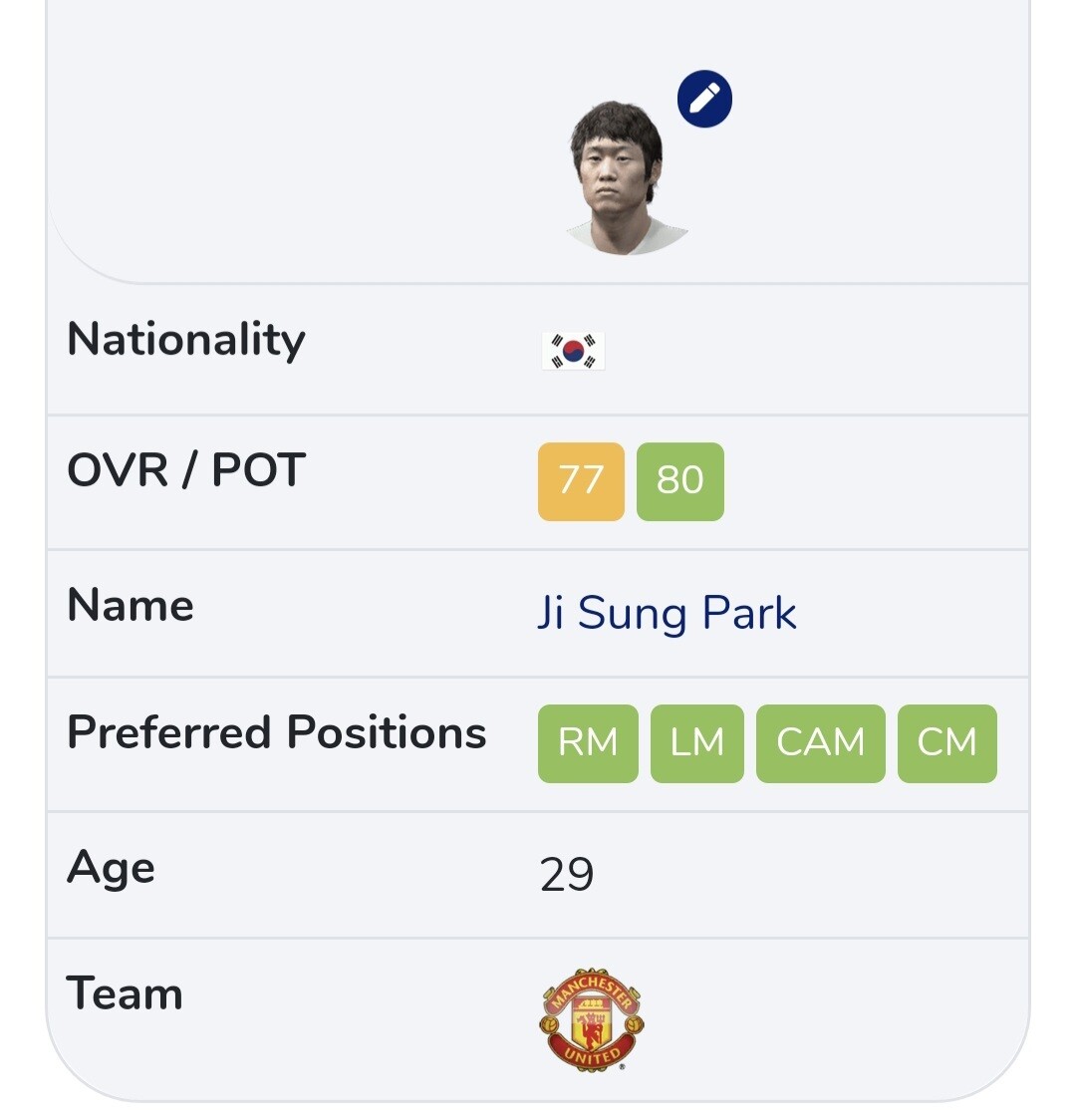Choose the CAM position tag
1076x1120 pixels.
click(820, 743)
